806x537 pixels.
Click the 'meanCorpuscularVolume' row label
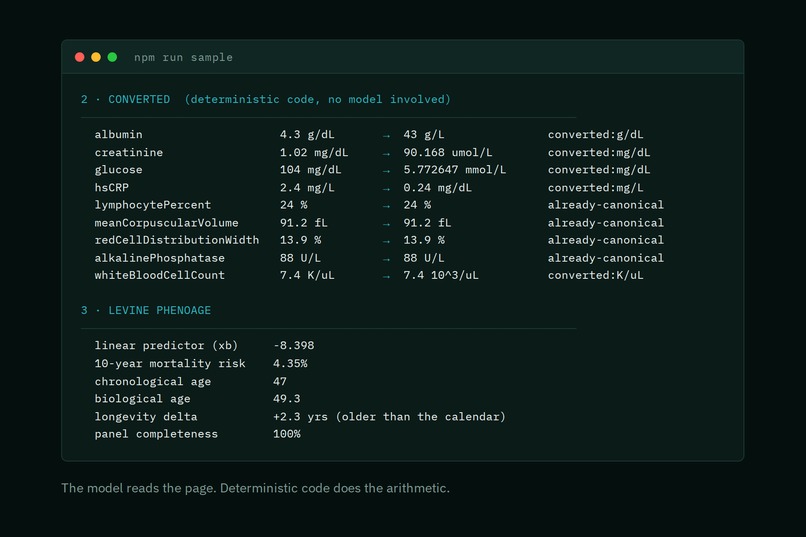coord(167,223)
